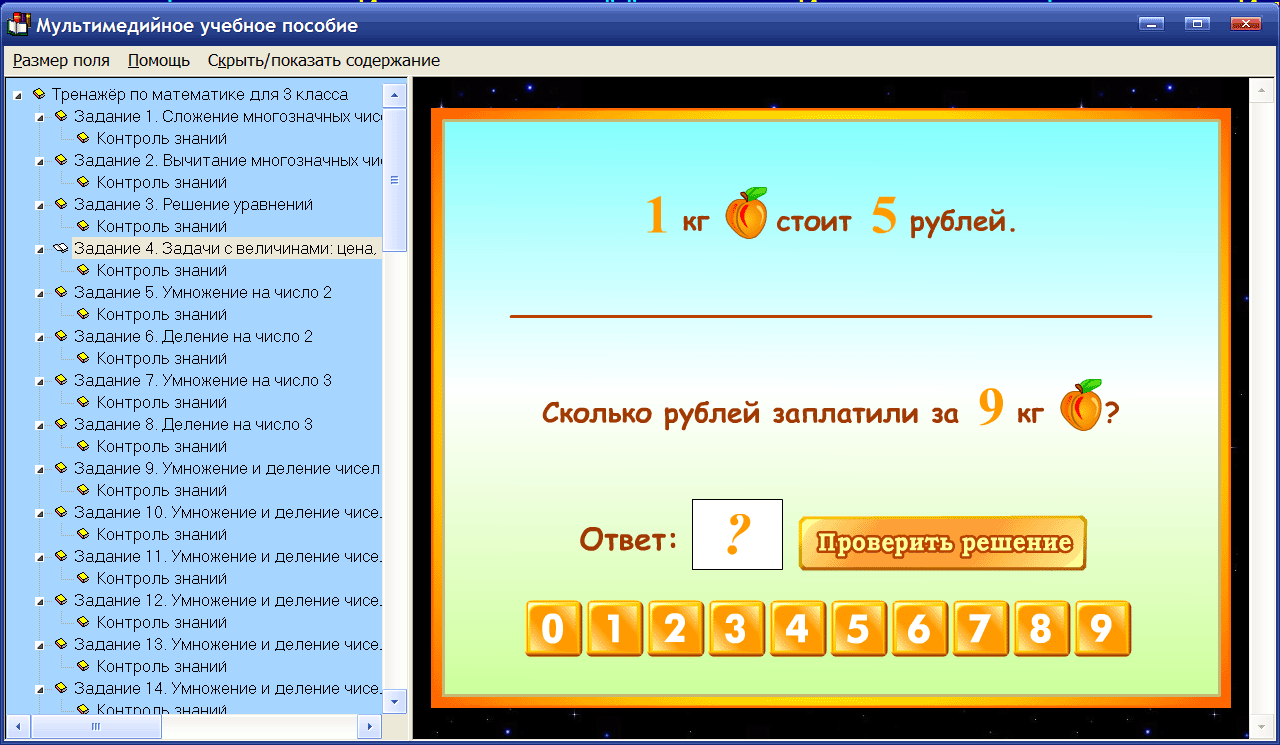Click the tag icon beside Задание 12

pos(63,600)
